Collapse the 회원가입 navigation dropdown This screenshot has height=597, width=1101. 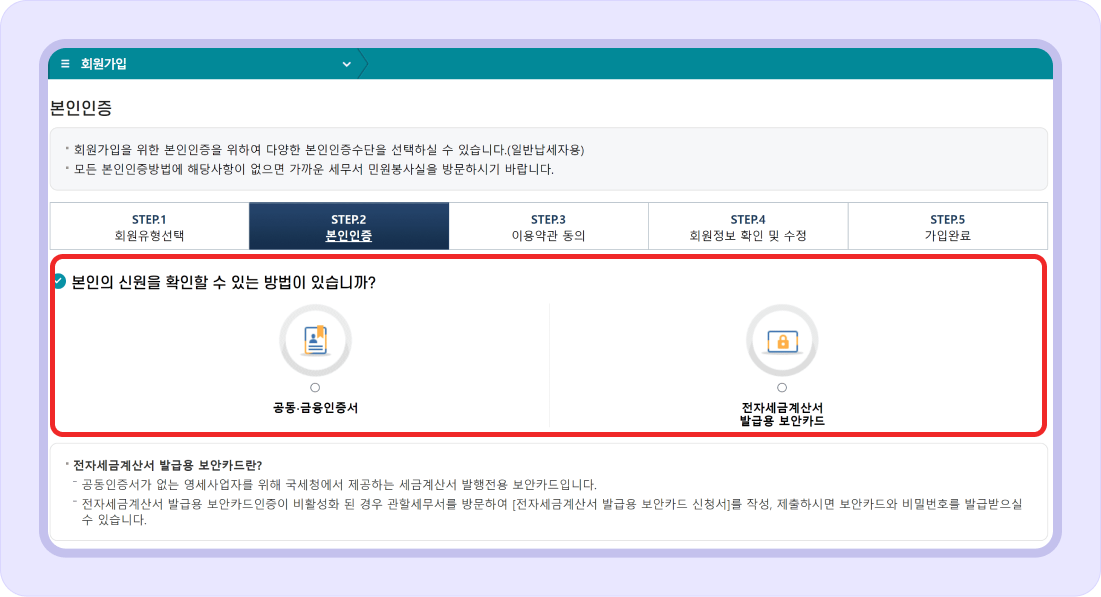[x=346, y=63]
